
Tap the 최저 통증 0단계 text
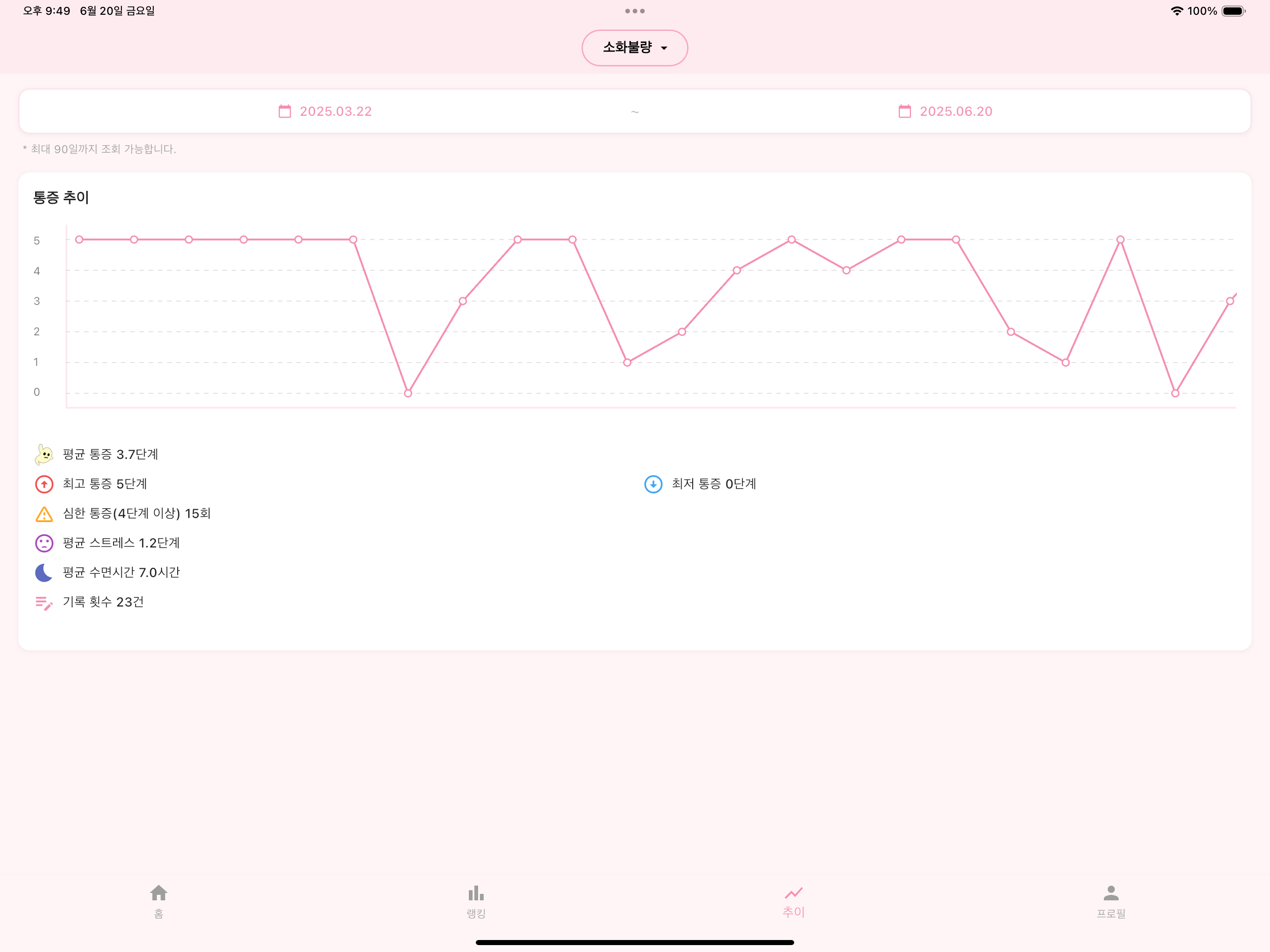(x=713, y=484)
